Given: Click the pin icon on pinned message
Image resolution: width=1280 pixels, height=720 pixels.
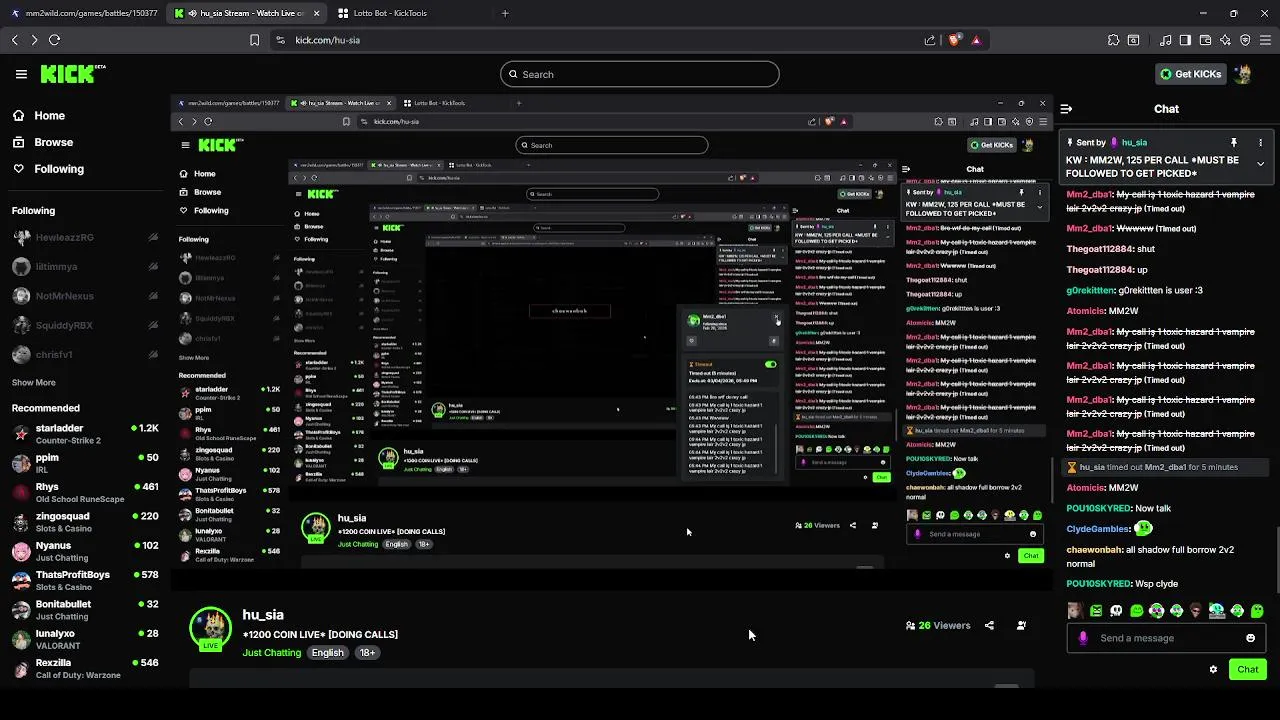Looking at the screenshot, I should click(x=1234, y=143).
